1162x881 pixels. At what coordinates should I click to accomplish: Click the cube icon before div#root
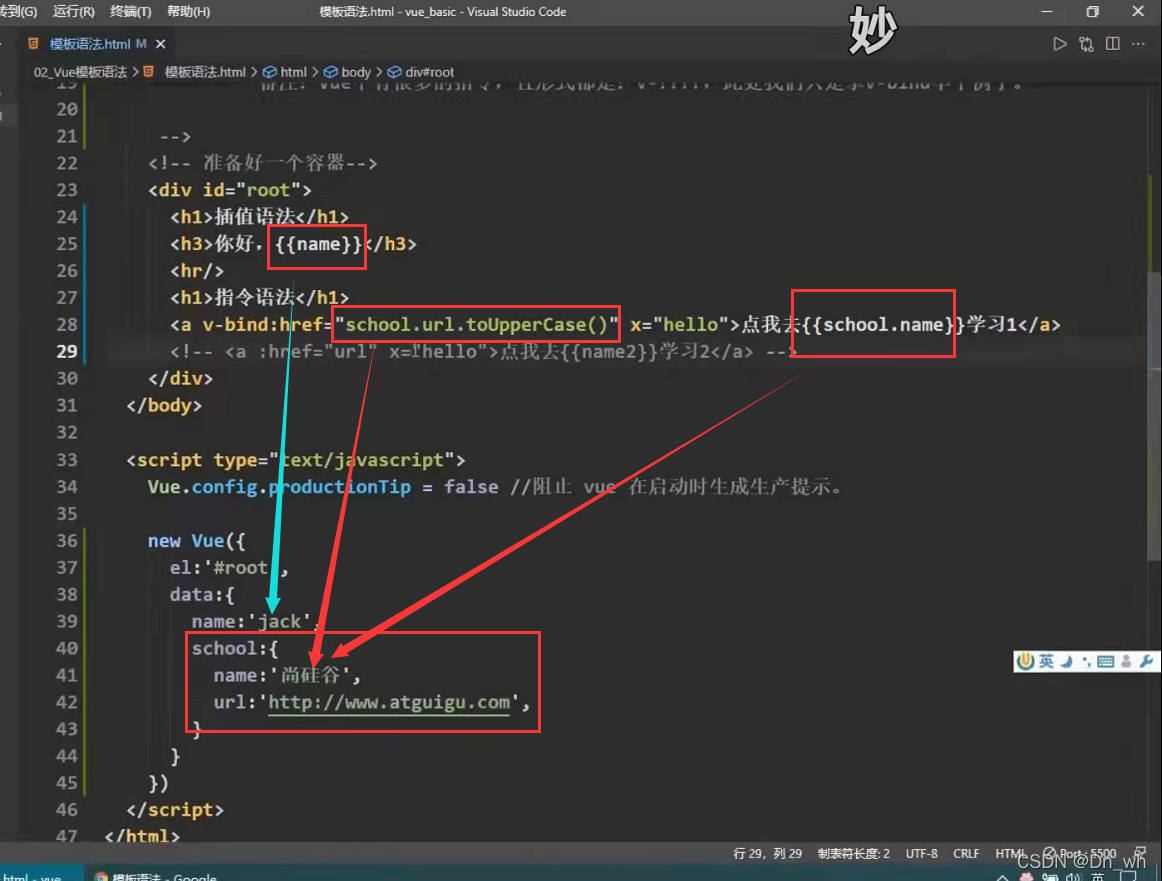(394, 72)
